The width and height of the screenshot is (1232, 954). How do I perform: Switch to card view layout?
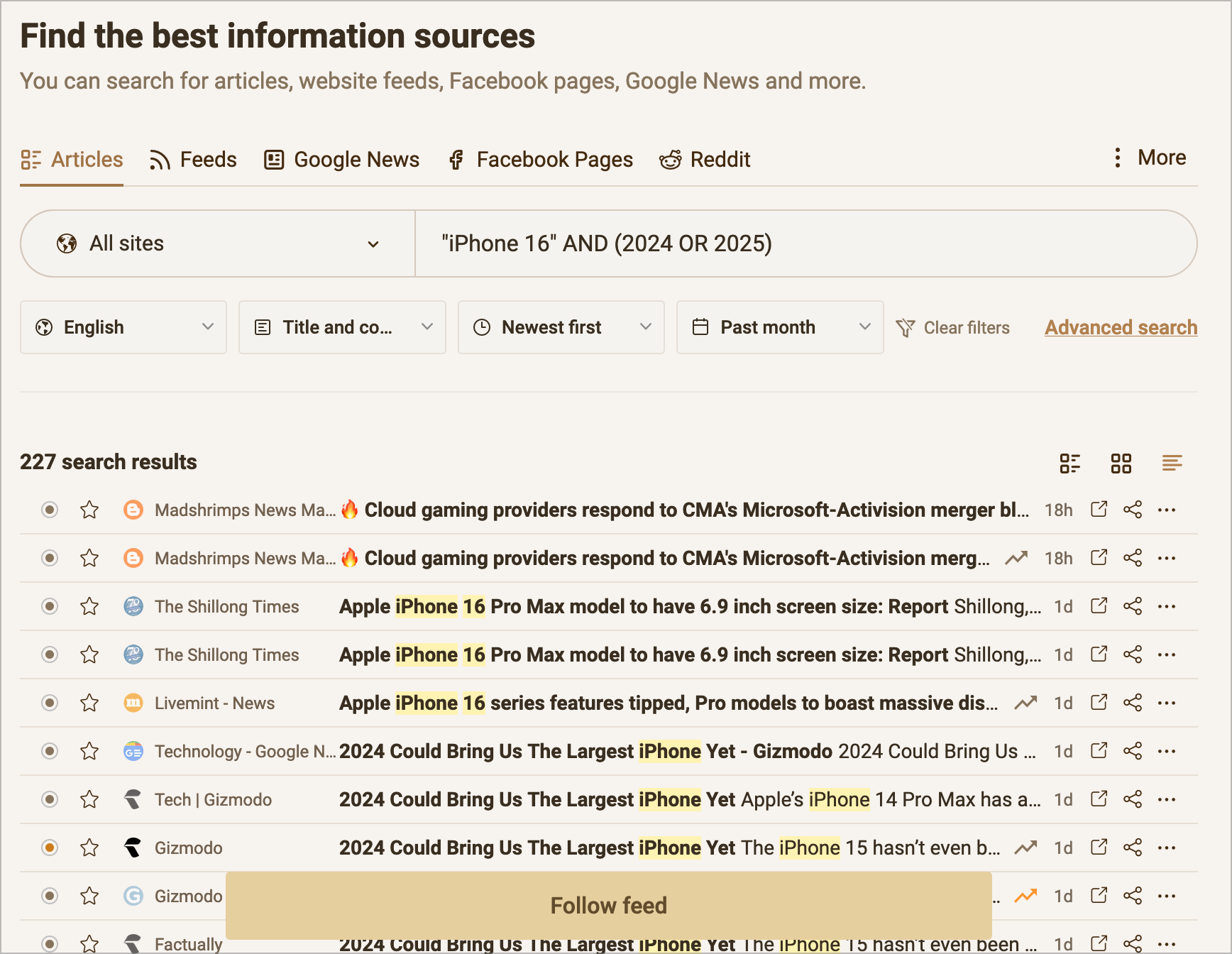point(1121,463)
